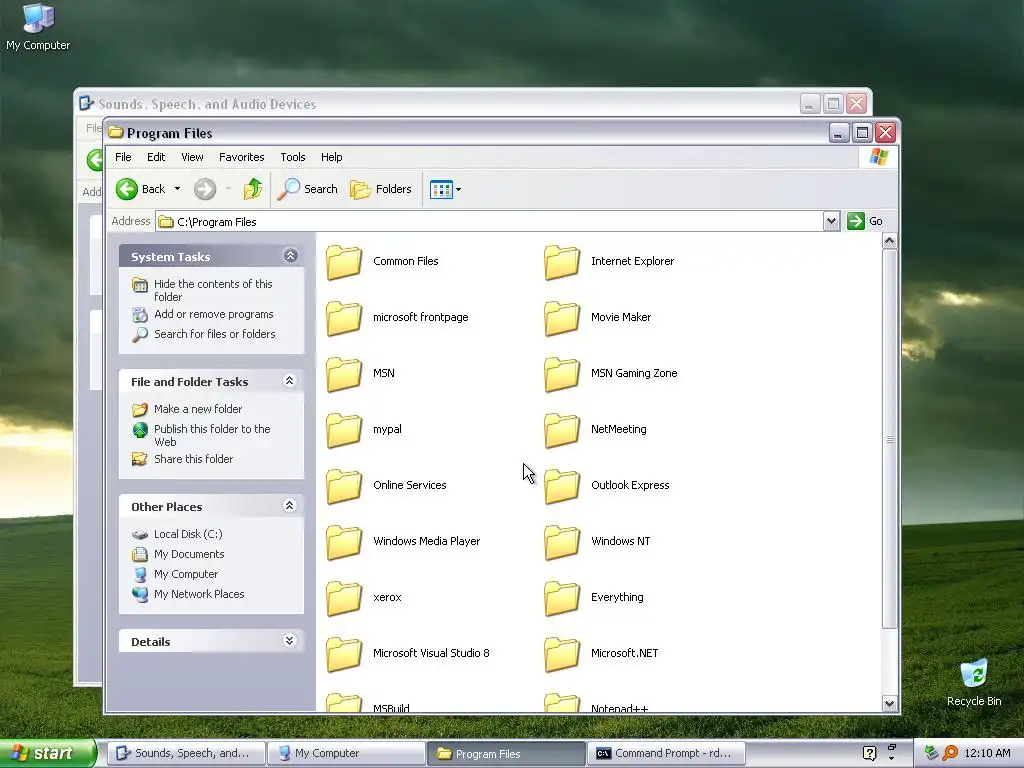Open the Search magnifier toolbar button

point(308,189)
